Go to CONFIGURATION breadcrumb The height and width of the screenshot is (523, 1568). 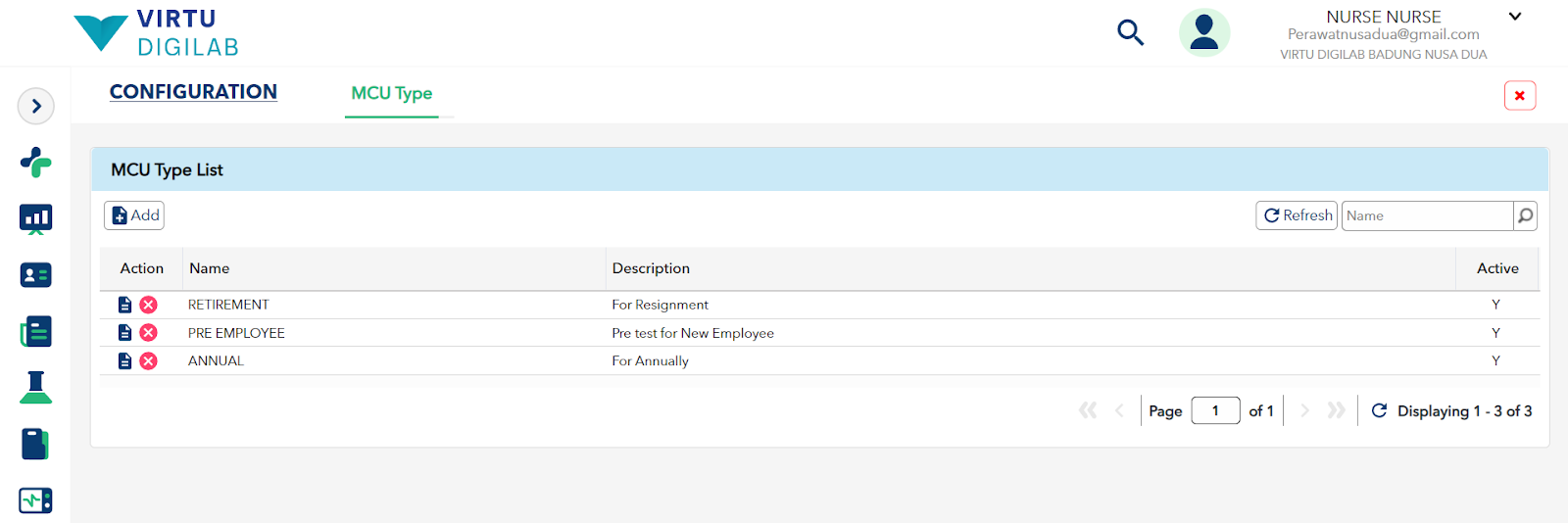[193, 91]
